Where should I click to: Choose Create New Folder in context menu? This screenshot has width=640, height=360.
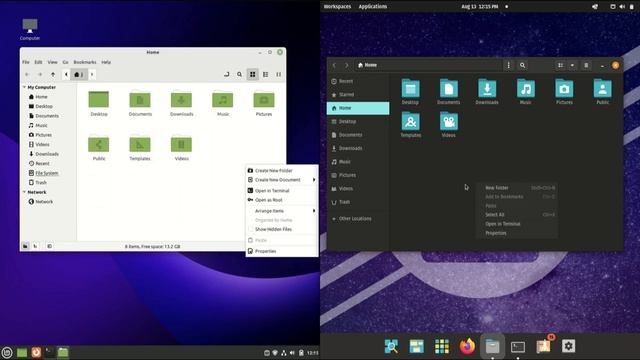282,171
